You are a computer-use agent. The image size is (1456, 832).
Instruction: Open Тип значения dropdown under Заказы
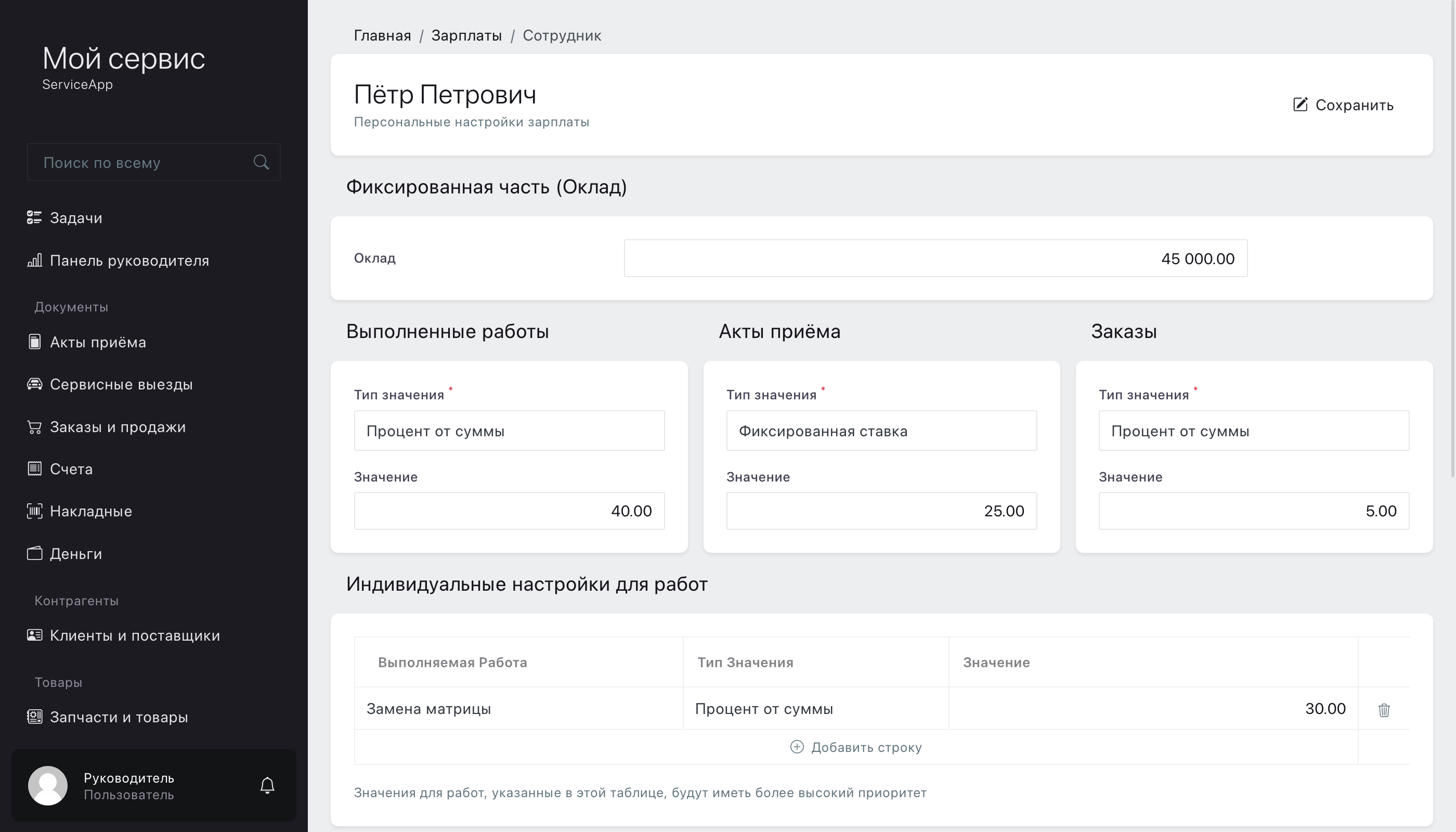1254,431
